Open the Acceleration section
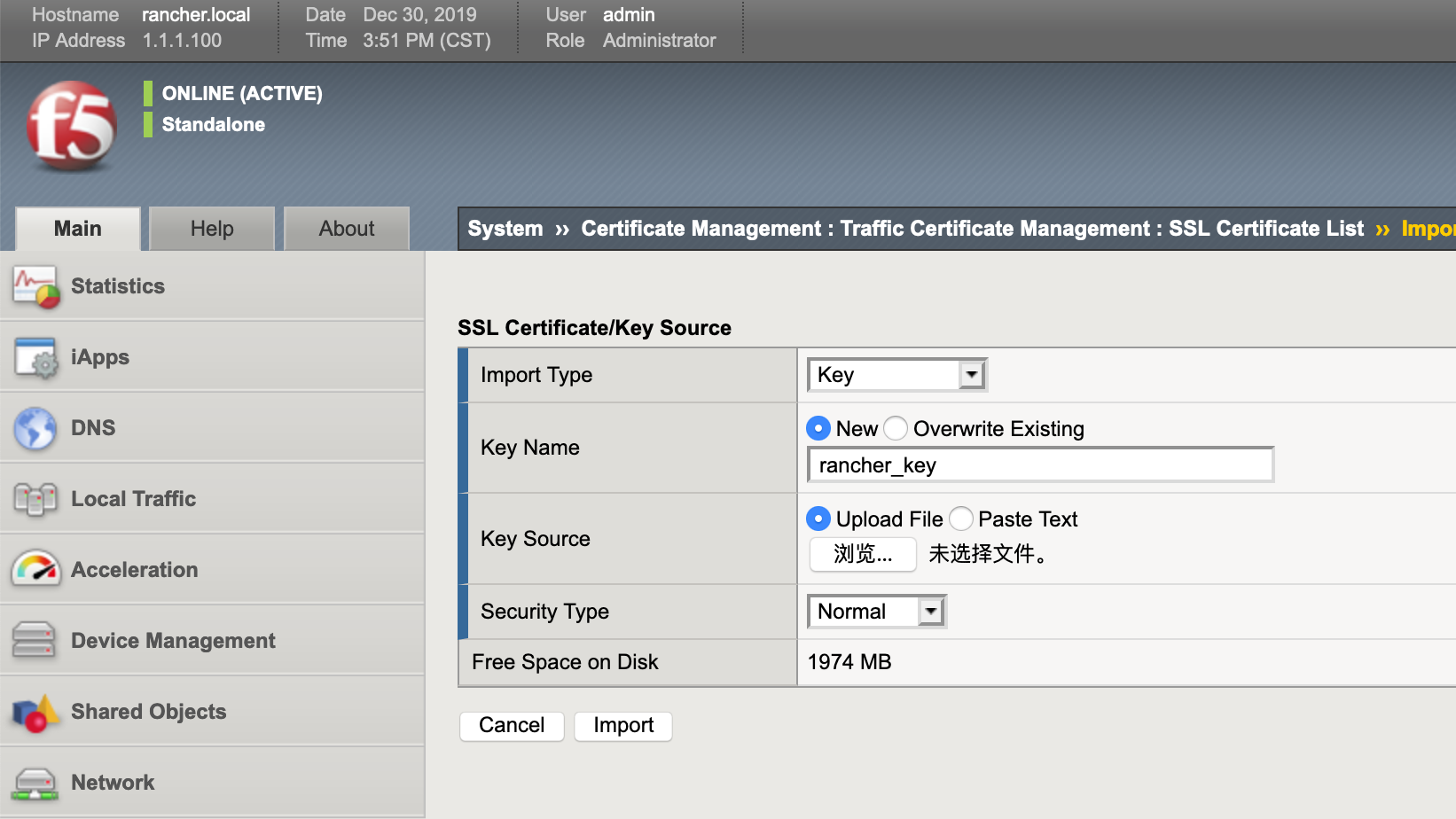Screen dimensions: 1456x819 (212, 570)
